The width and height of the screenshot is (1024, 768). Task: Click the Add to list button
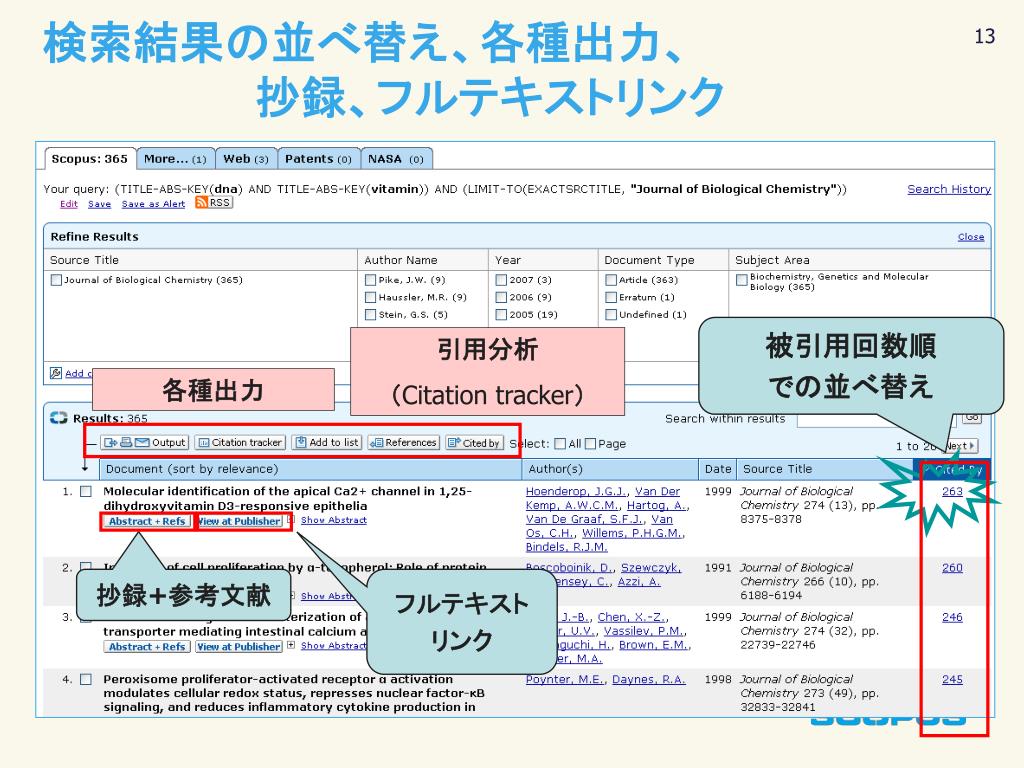click(x=327, y=443)
